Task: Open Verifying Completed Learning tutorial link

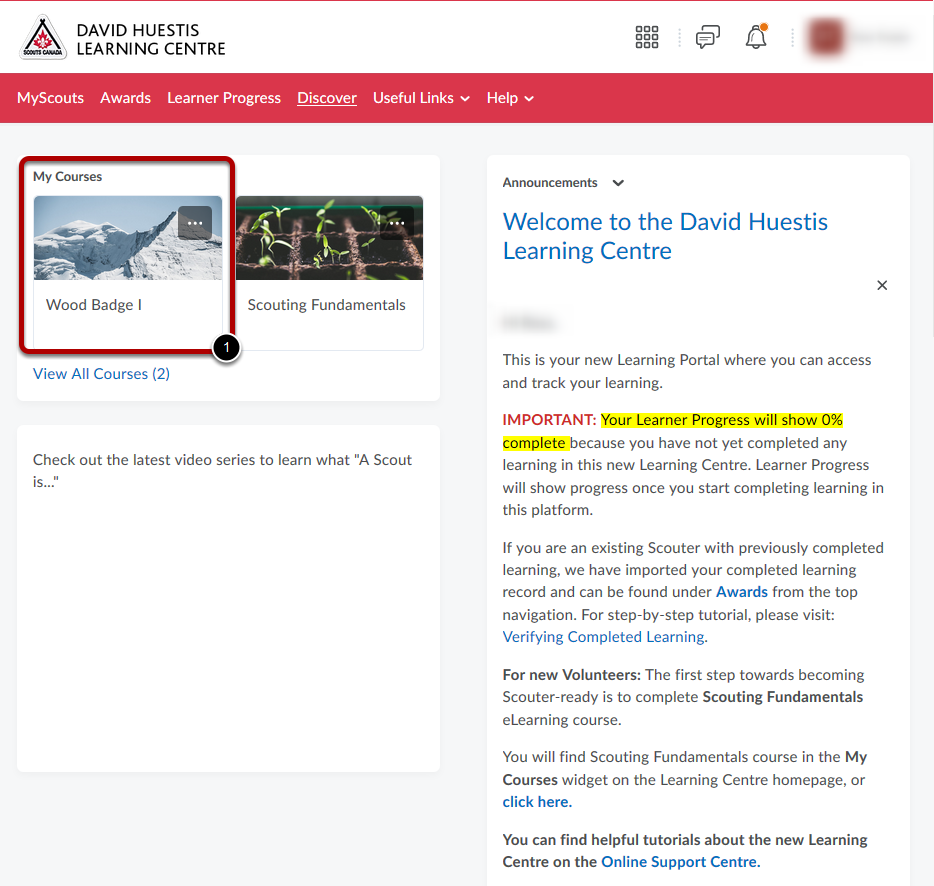Action: [x=603, y=636]
